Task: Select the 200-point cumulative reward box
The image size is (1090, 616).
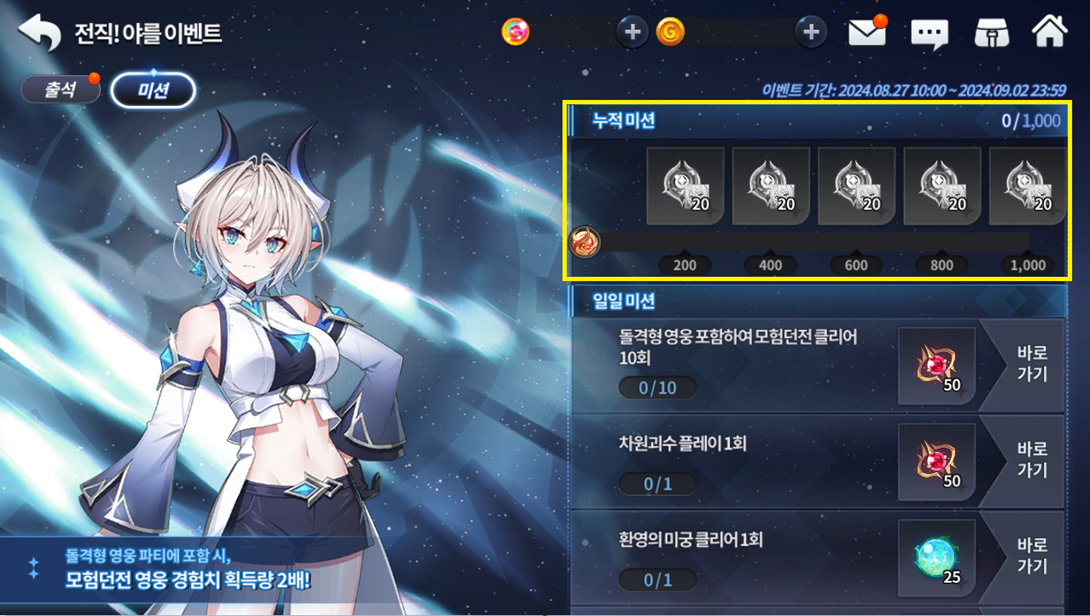Action: [685, 186]
